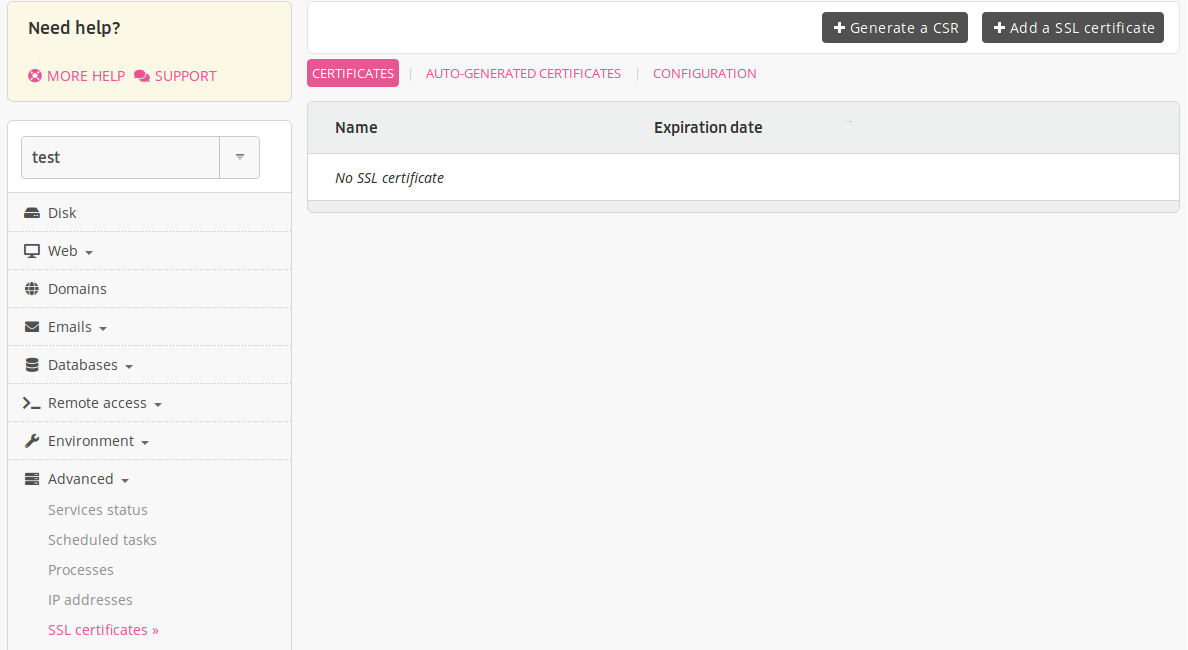Open the account selector dropdown arrow
1188x650 pixels.
point(239,157)
